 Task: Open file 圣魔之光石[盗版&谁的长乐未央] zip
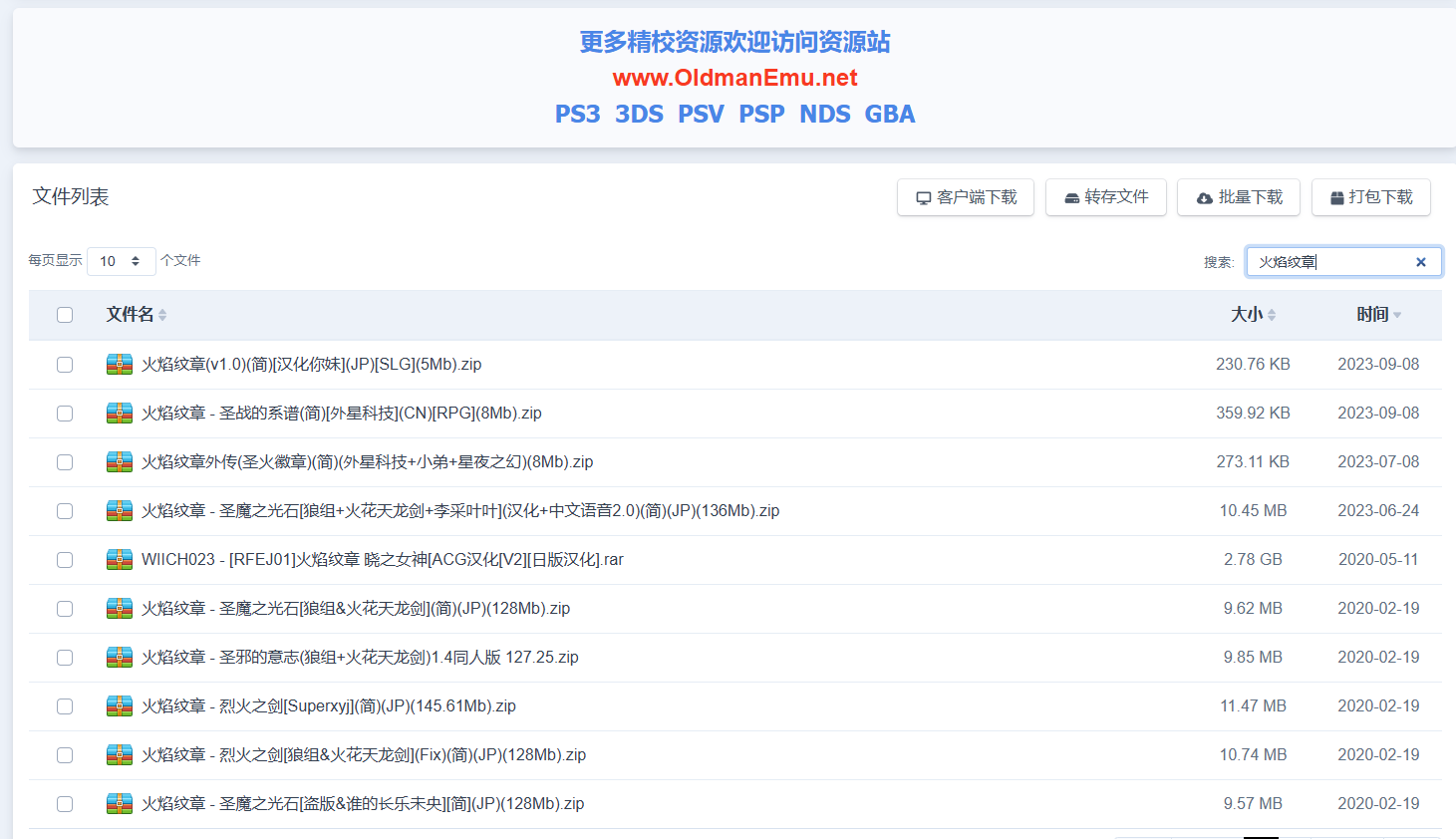point(363,804)
